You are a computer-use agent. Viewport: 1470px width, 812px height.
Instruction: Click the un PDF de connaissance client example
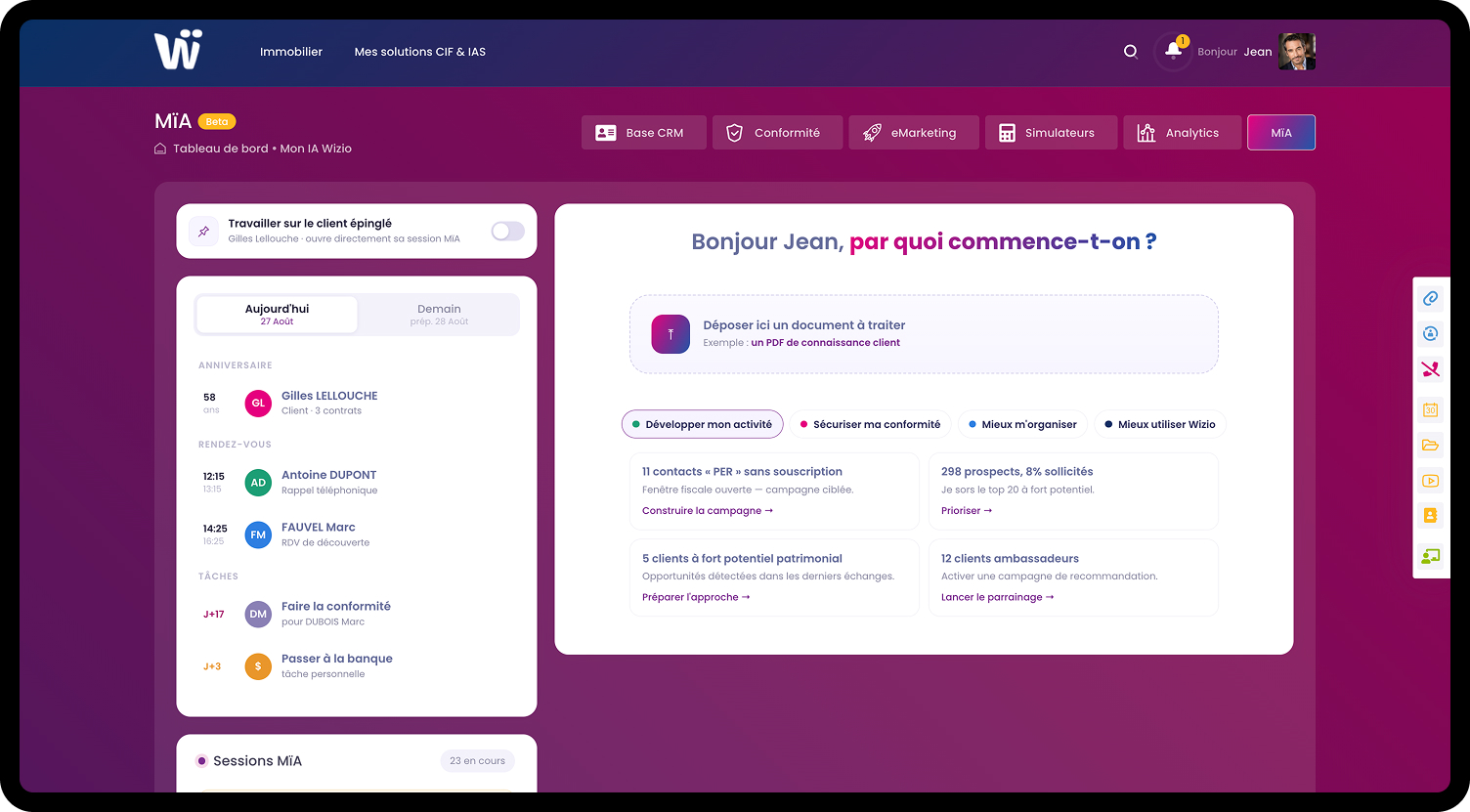click(825, 343)
